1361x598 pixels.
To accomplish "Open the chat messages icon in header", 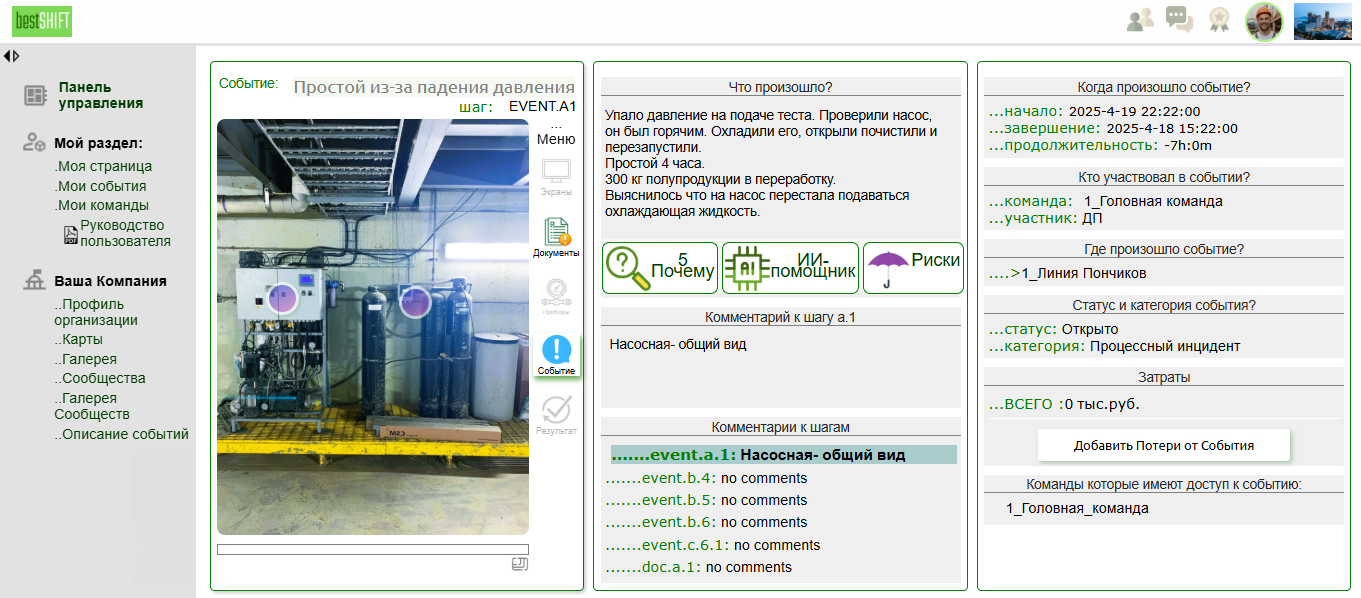I will pyautogui.click(x=1180, y=20).
